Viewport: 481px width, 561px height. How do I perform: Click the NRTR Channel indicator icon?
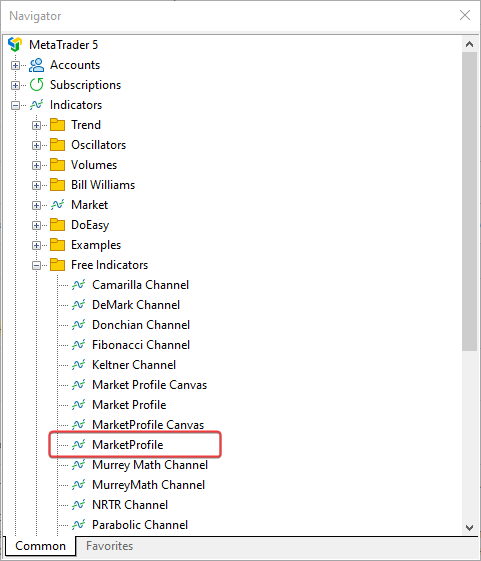click(x=78, y=505)
